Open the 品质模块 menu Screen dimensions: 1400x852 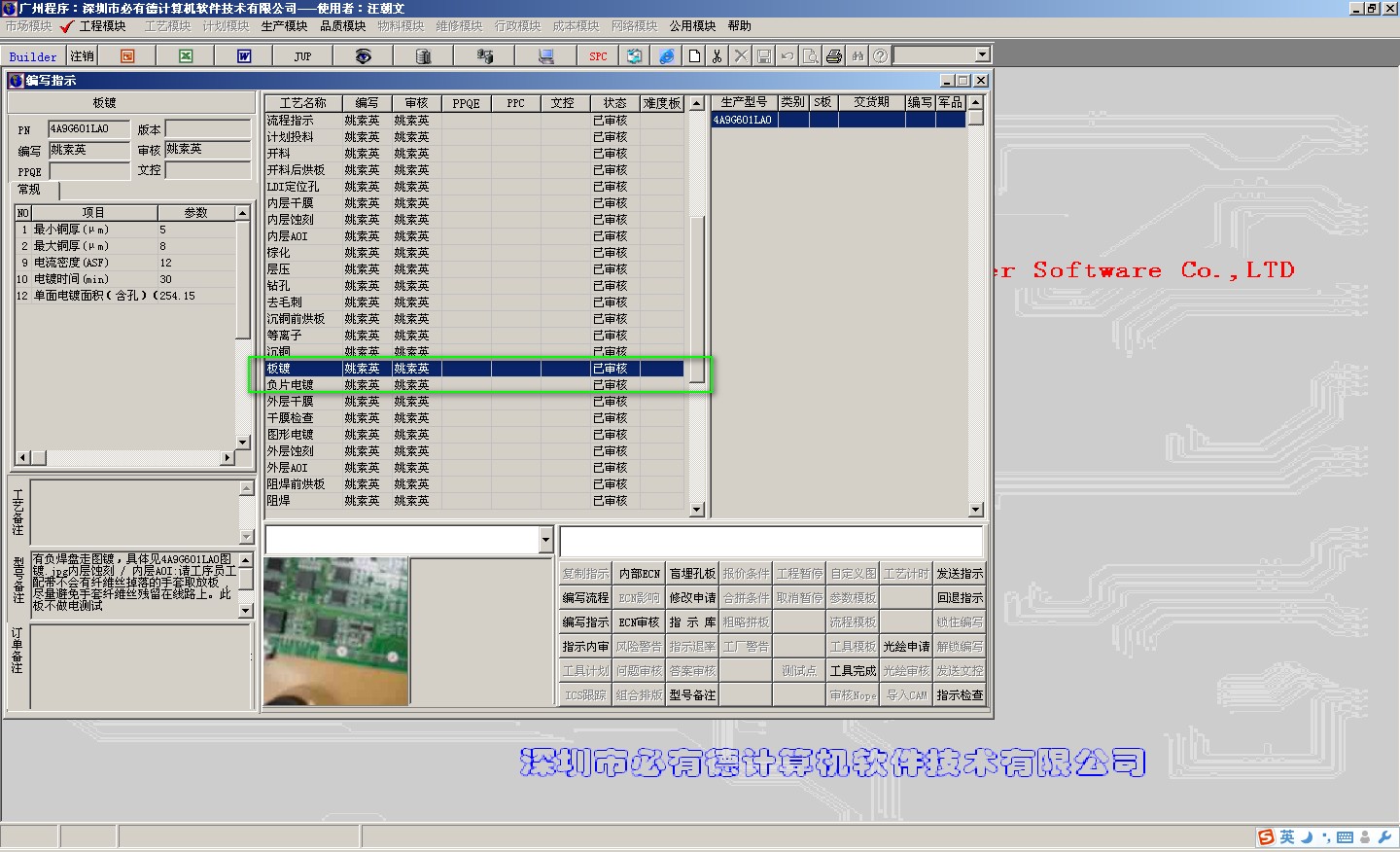point(342,26)
